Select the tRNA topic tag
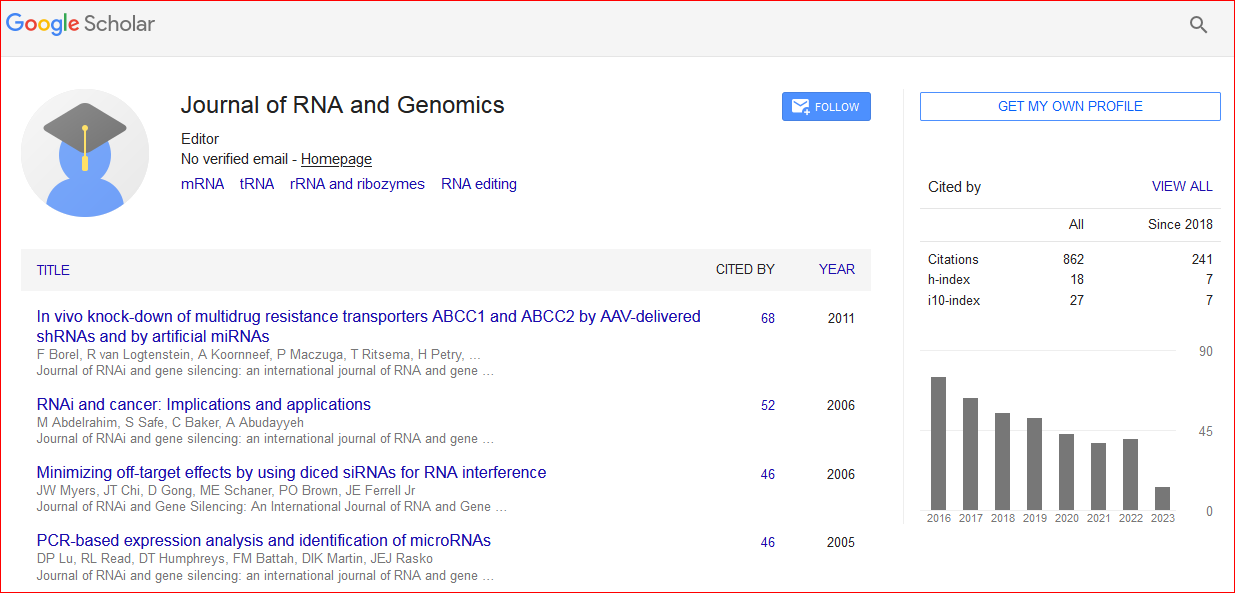1235x593 pixels. click(x=257, y=184)
